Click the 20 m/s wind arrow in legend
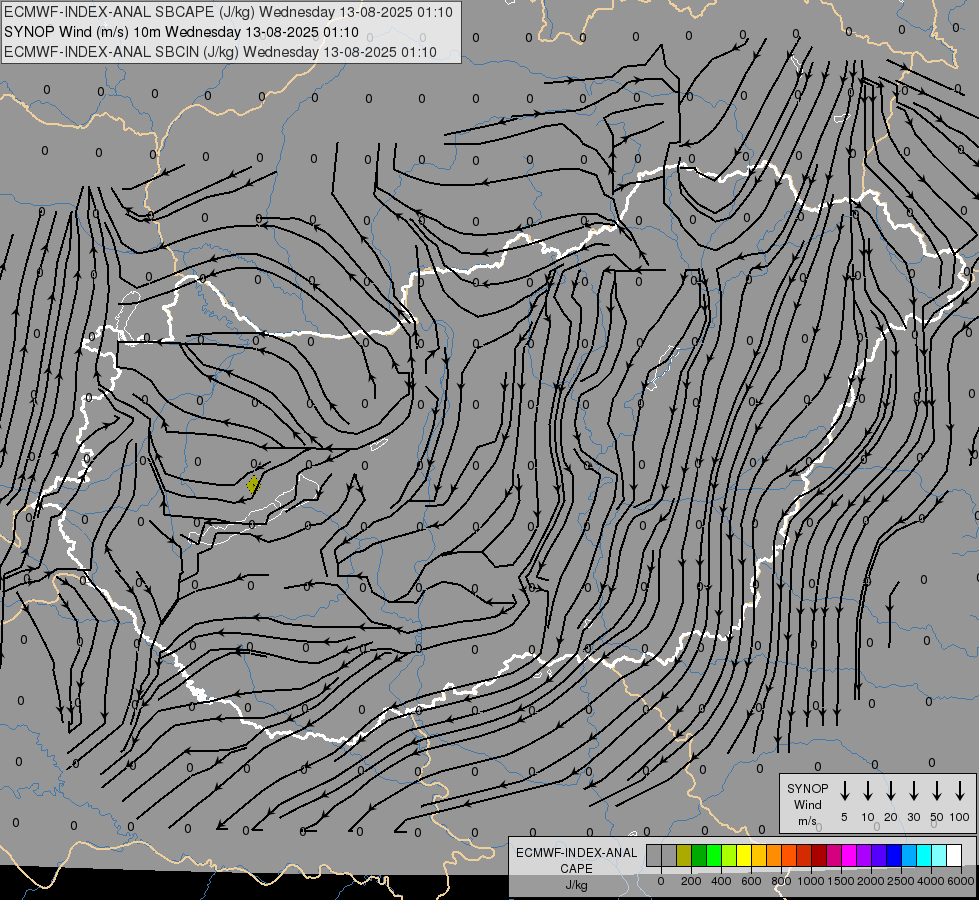This screenshot has width=979, height=900. 891,790
